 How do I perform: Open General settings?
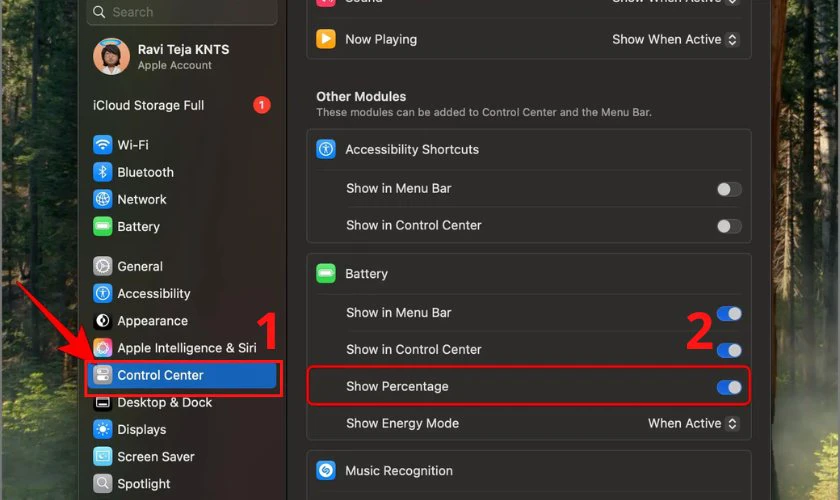pyautogui.click(x=182, y=266)
